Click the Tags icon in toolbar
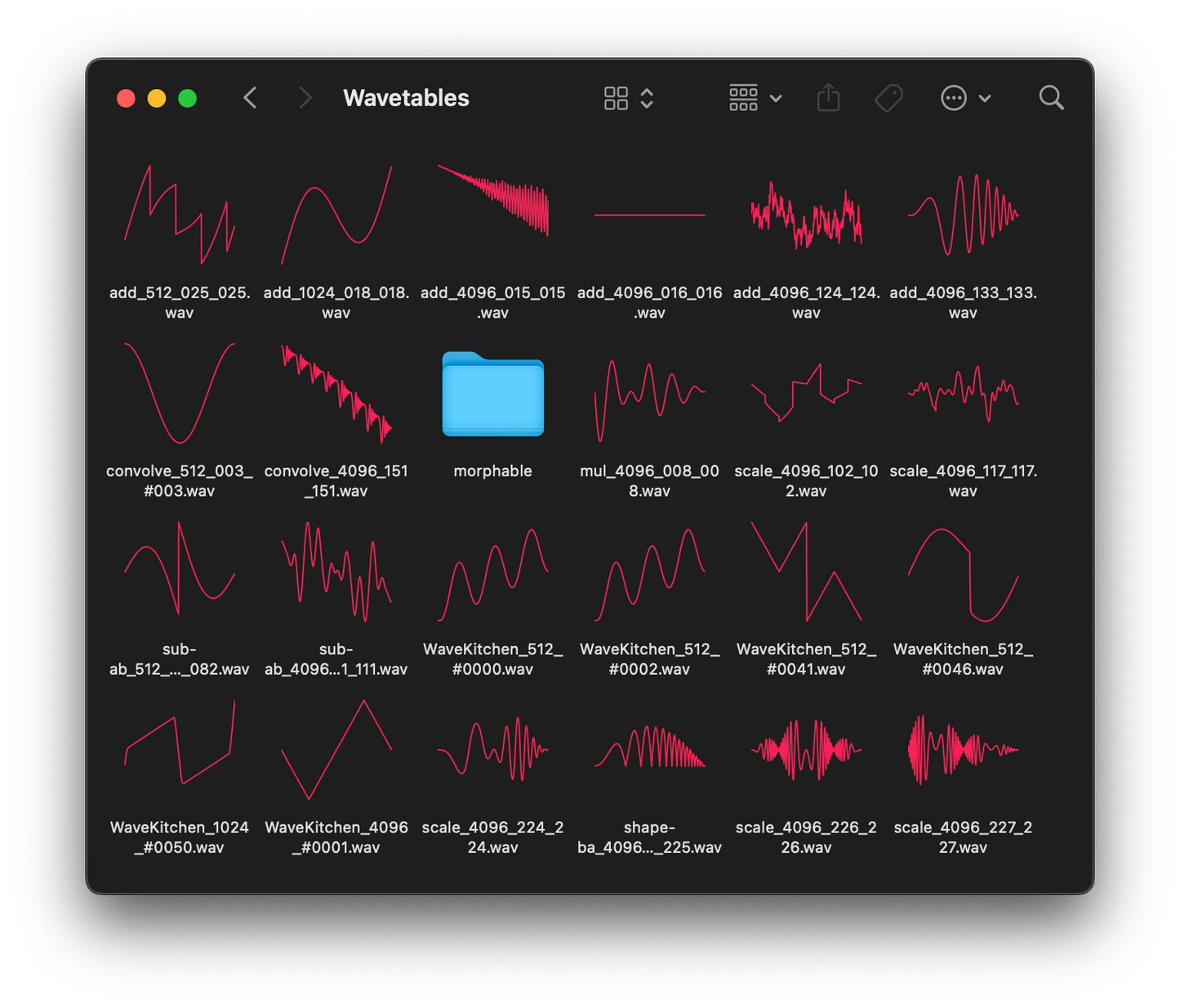 pyautogui.click(x=888, y=98)
